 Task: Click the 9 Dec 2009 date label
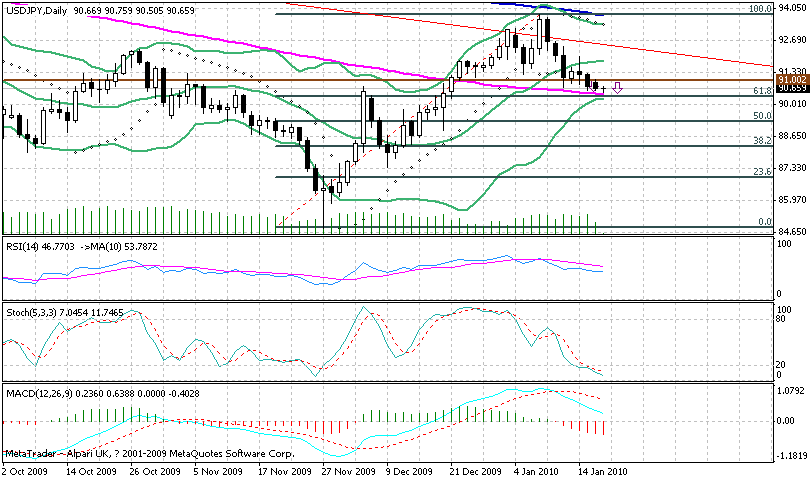(410, 471)
